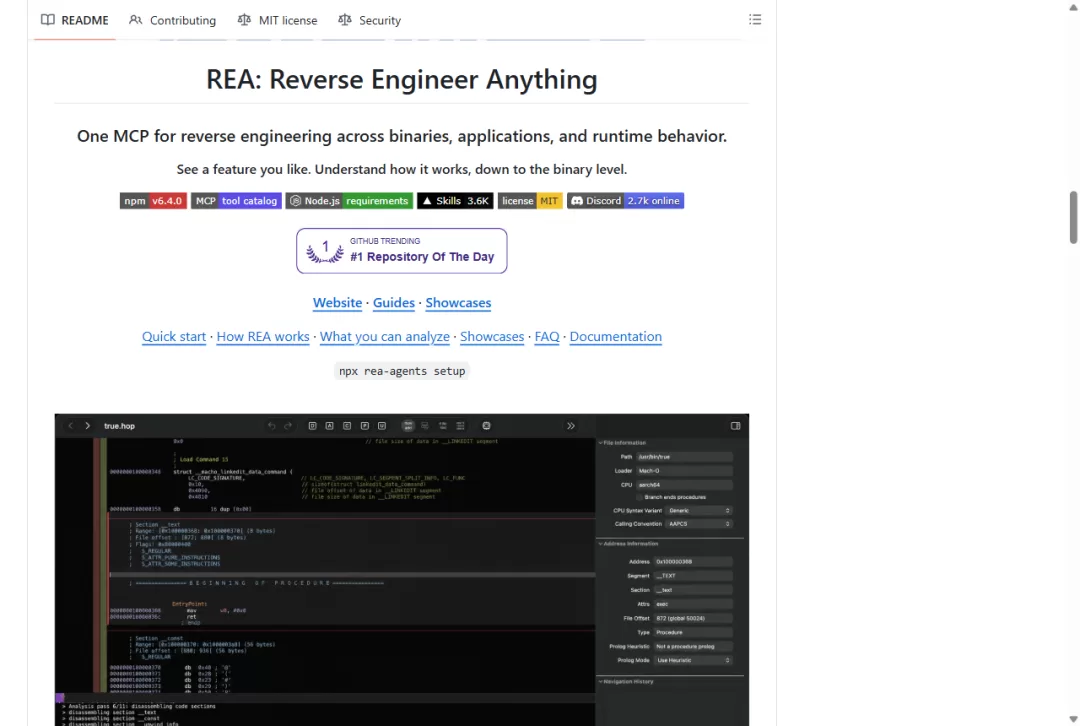Switch to the Contributing tab

coord(172,20)
